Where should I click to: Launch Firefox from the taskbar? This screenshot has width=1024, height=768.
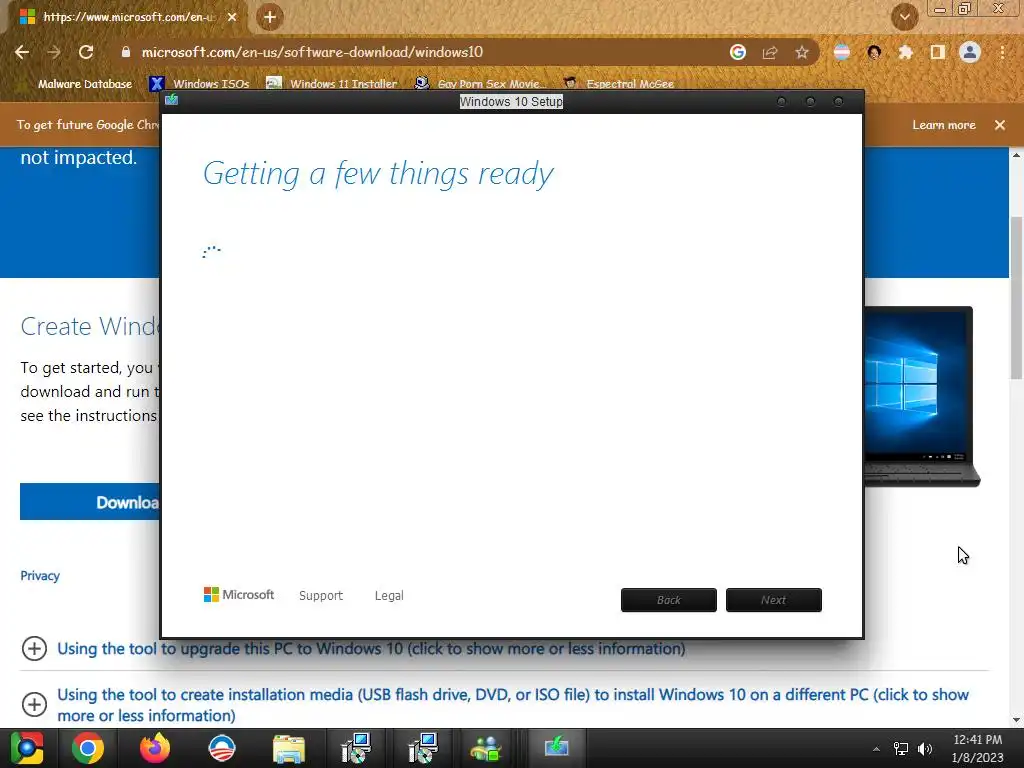[155, 748]
